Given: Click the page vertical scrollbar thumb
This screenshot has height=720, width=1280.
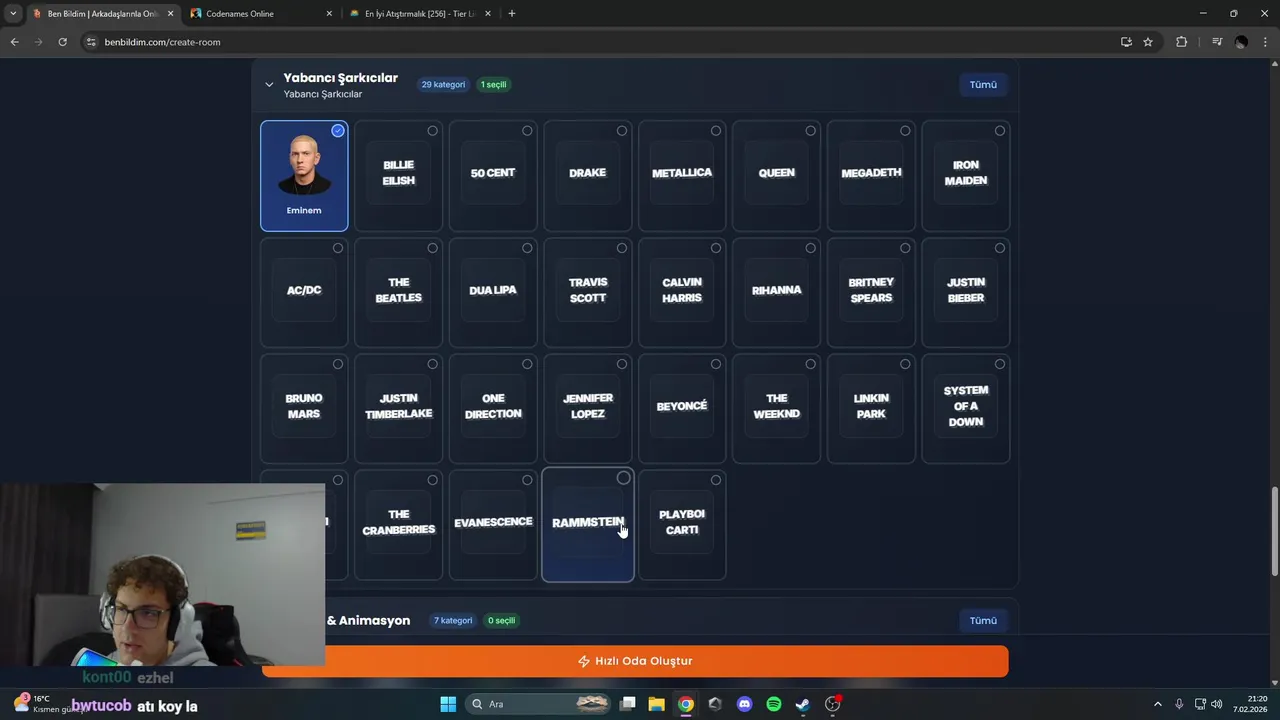Looking at the screenshot, I should click(x=1274, y=530).
